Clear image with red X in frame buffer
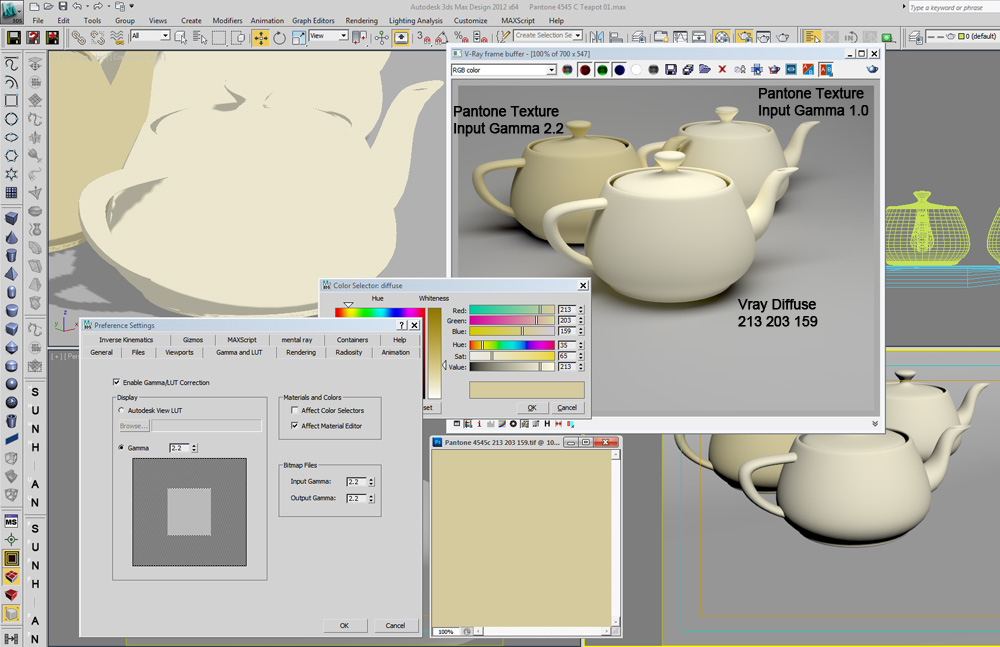 click(x=722, y=70)
